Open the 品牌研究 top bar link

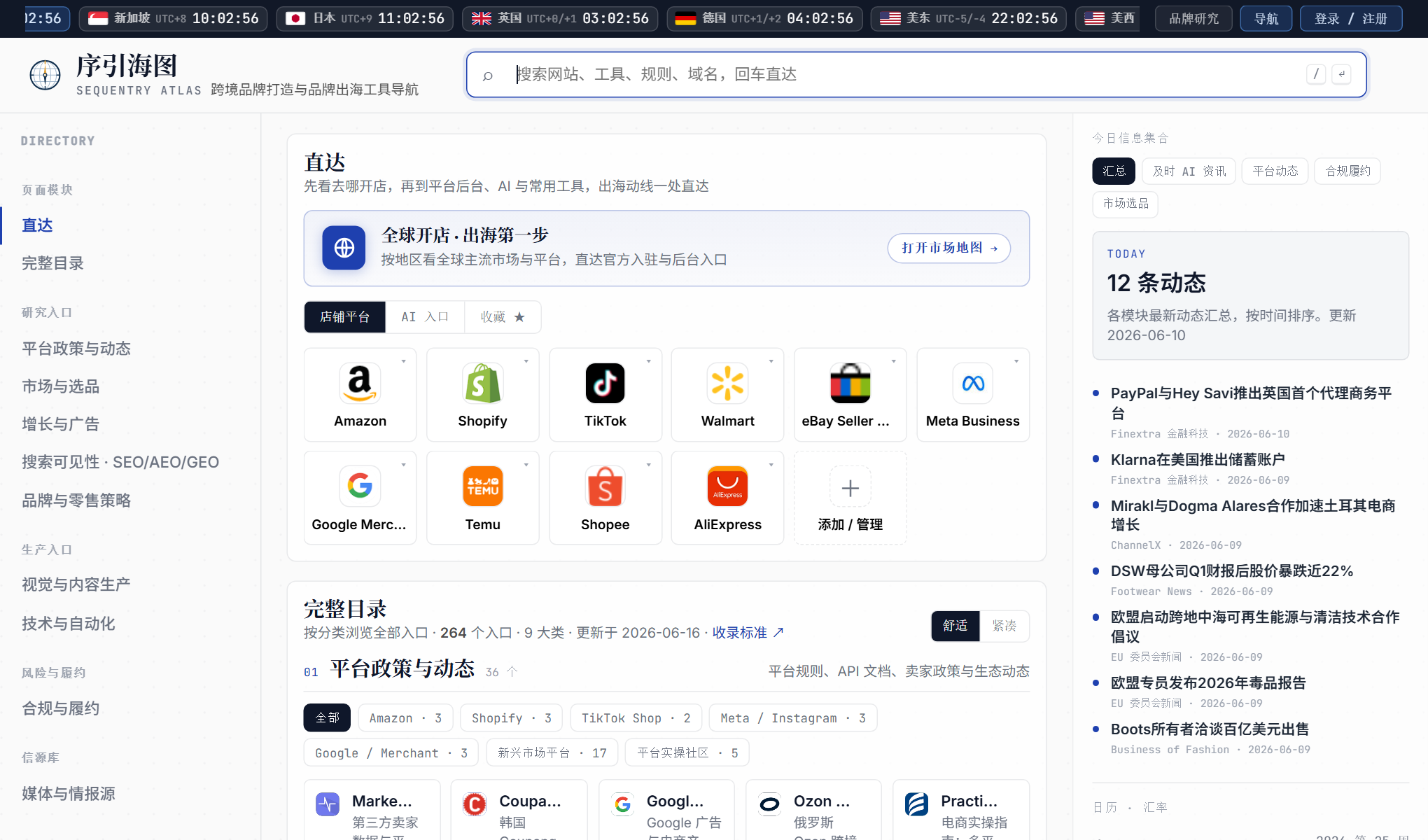[x=1194, y=19]
